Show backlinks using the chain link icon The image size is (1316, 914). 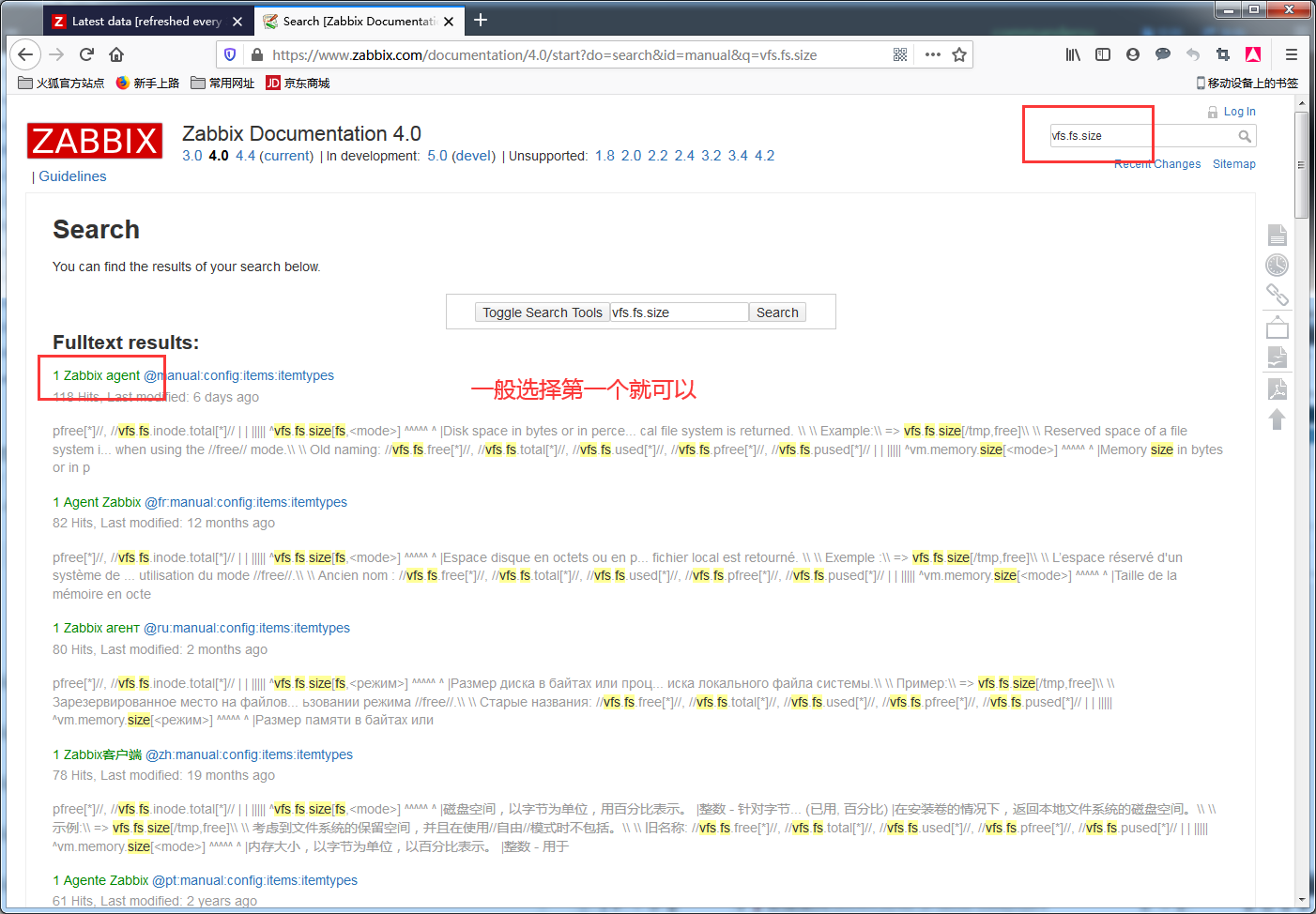pos(1278,295)
